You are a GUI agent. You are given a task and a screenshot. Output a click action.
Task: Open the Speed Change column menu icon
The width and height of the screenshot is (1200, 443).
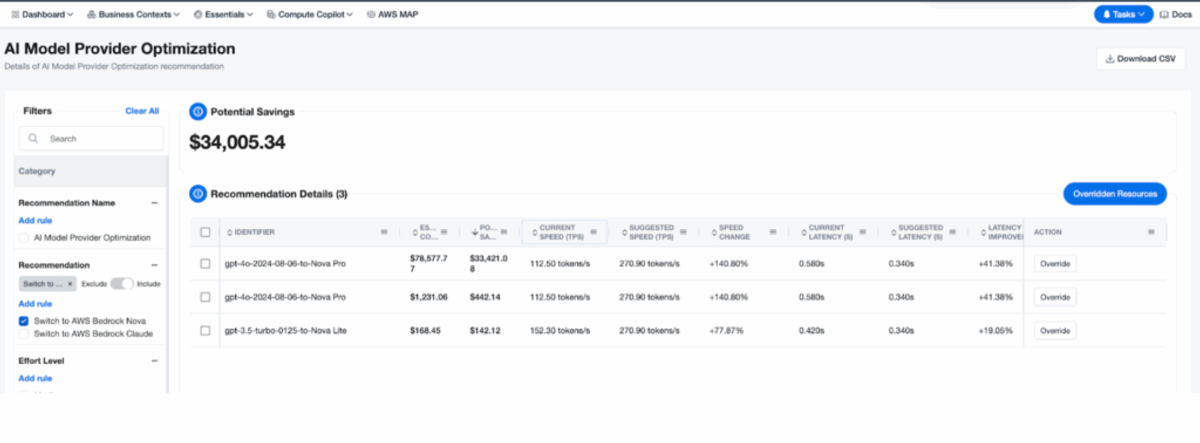[x=772, y=232]
